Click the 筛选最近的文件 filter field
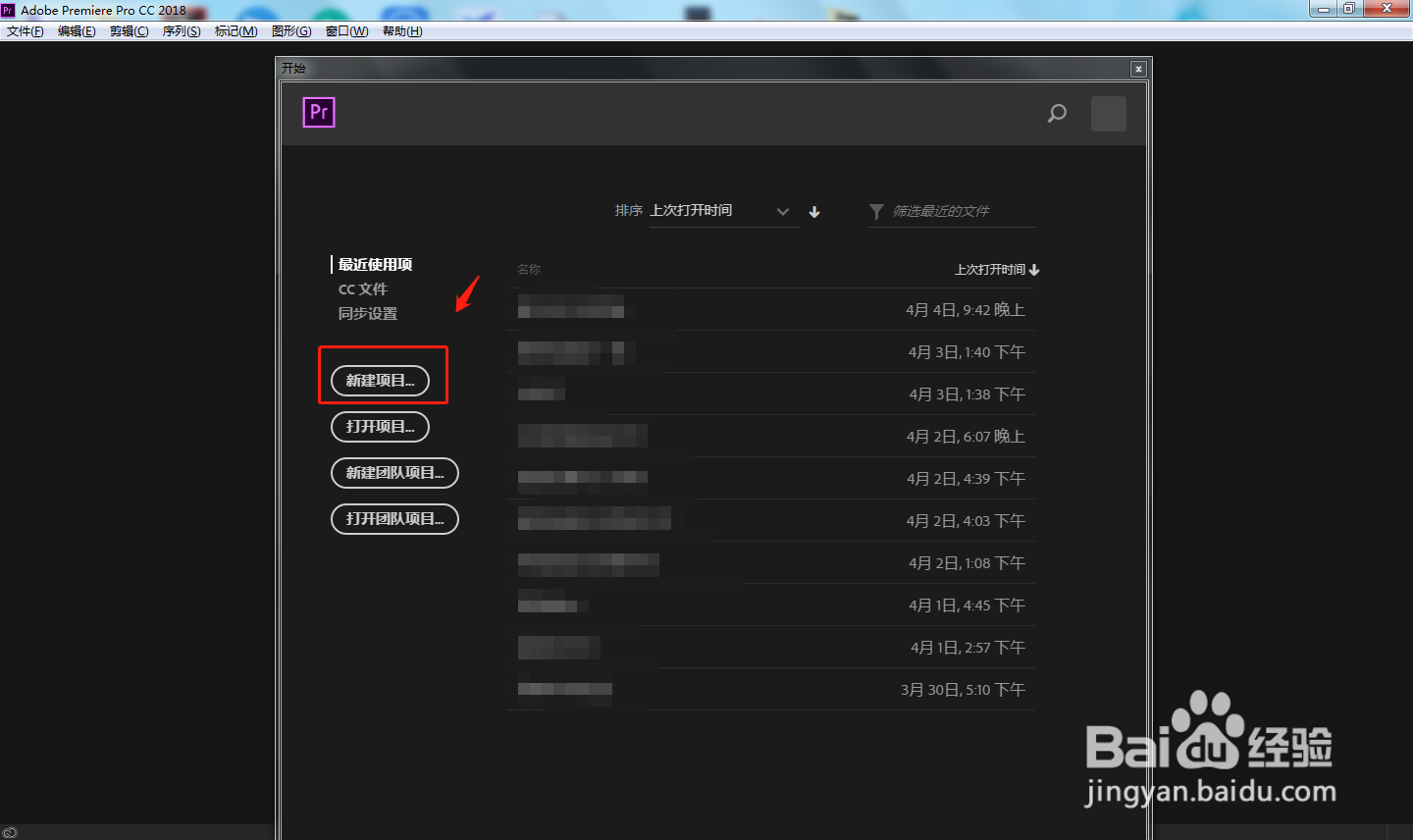 952,211
